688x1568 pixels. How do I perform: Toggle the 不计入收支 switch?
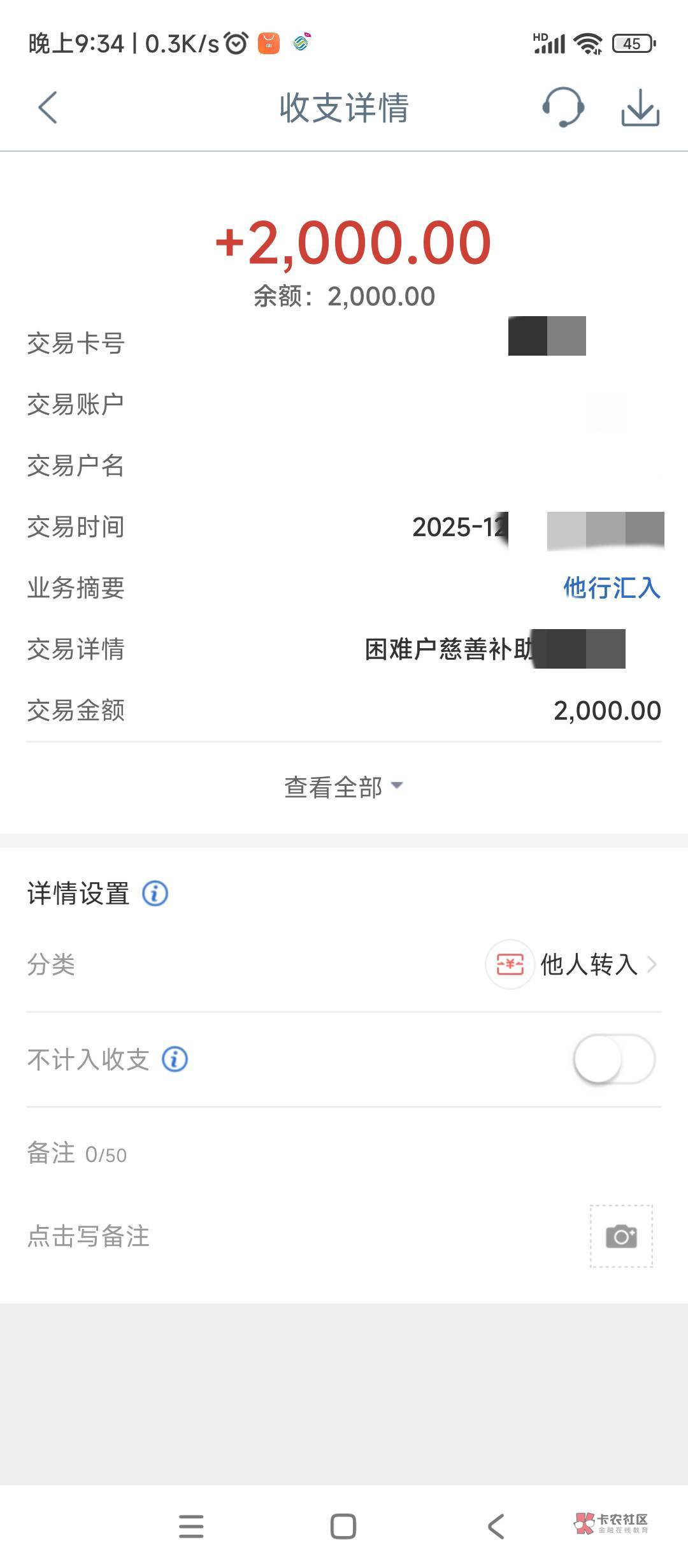coord(613,1059)
